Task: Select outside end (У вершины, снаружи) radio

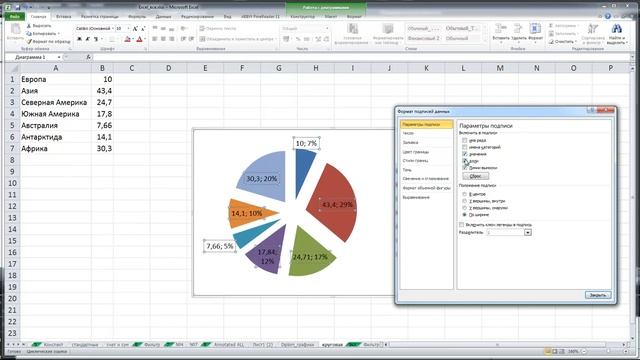Action: 464,208
